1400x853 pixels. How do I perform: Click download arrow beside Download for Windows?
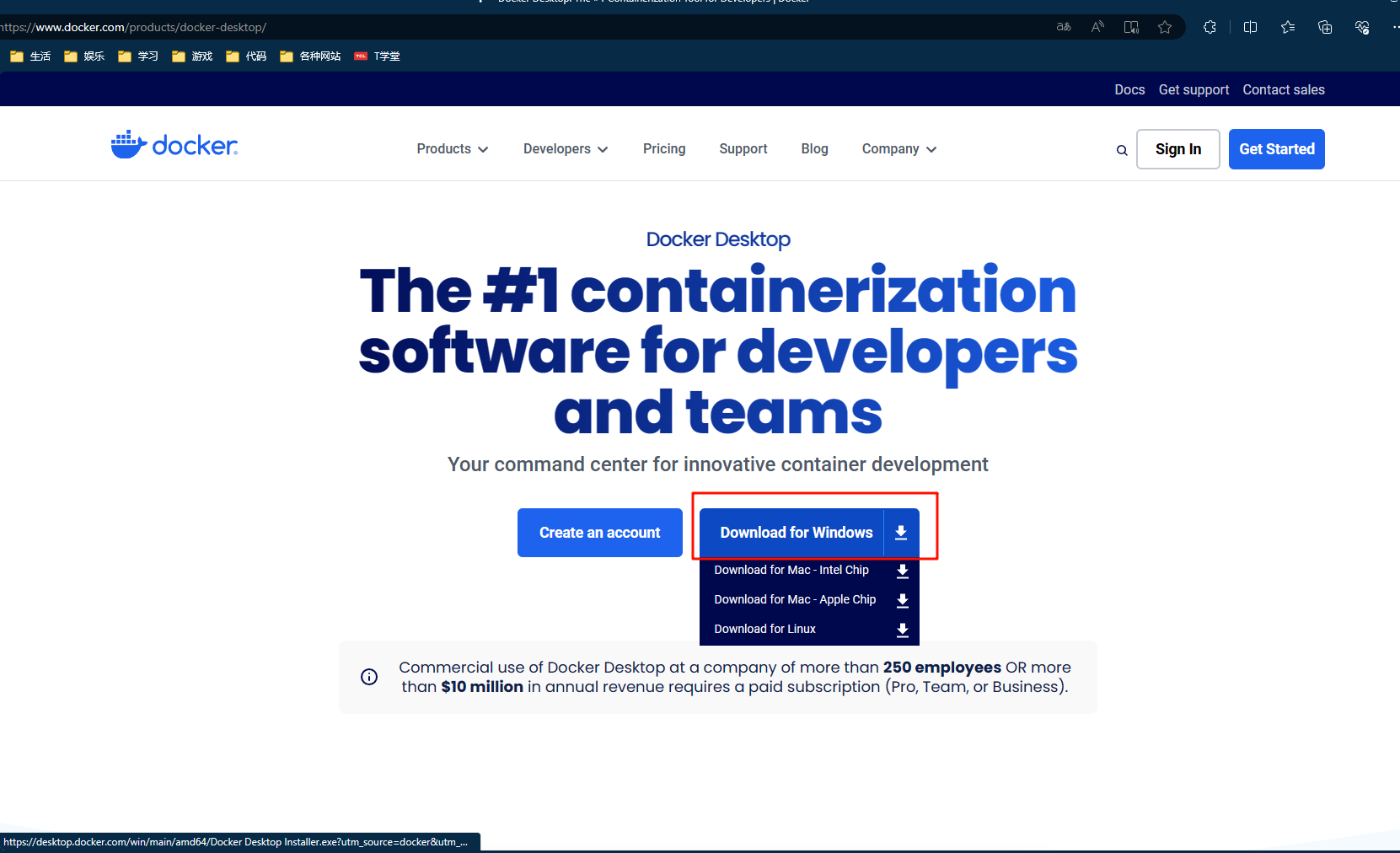pyautogui.click(x=901, y=533)
